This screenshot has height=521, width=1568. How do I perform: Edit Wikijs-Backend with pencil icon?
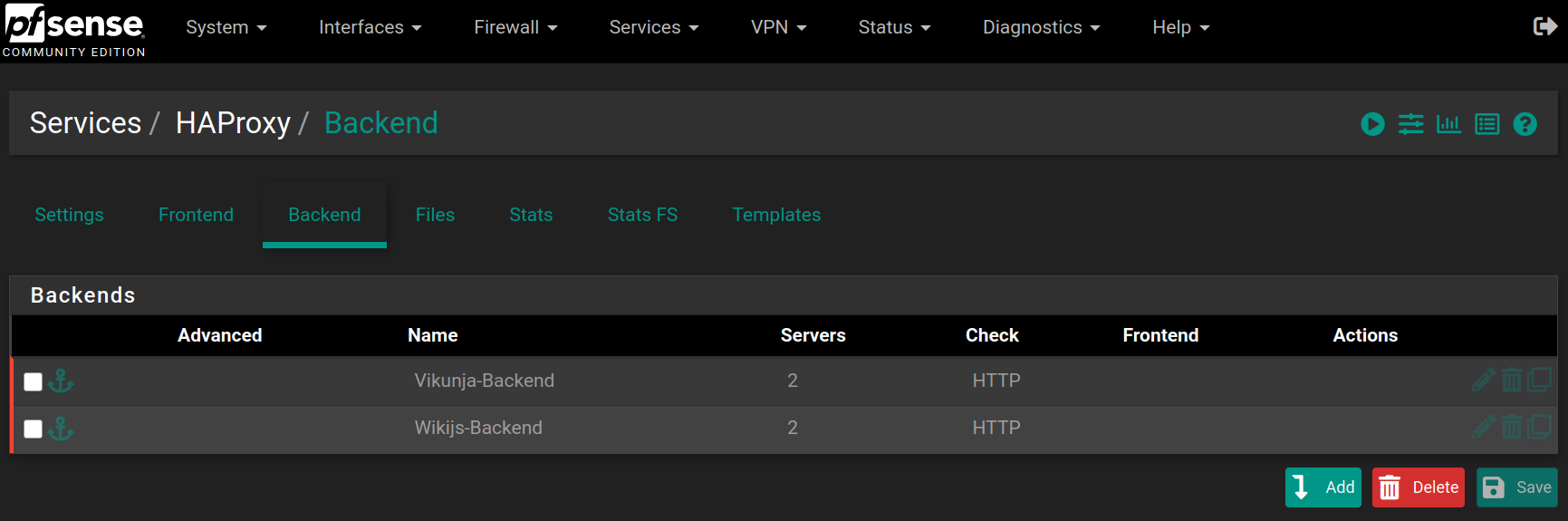point(1483,427)
